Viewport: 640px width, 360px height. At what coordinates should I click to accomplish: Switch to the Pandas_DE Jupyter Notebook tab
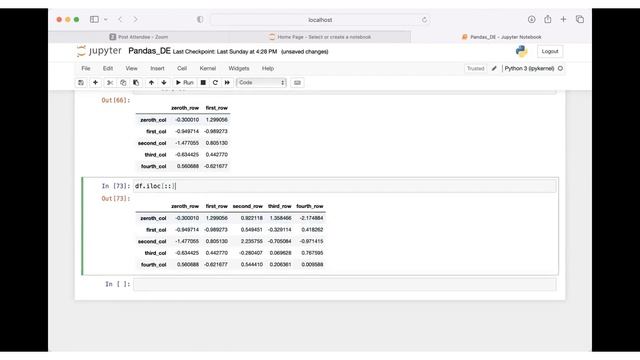[x=501, y=37]
